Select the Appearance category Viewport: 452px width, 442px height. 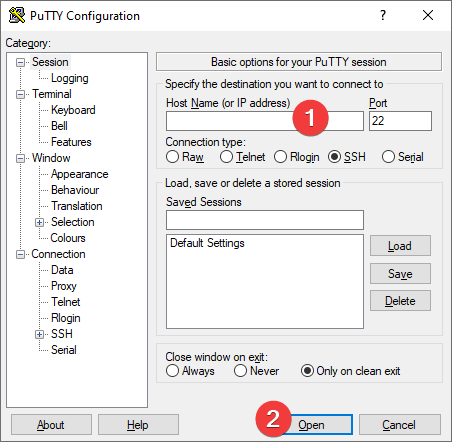pyautogui.click(x=80, y=174)
